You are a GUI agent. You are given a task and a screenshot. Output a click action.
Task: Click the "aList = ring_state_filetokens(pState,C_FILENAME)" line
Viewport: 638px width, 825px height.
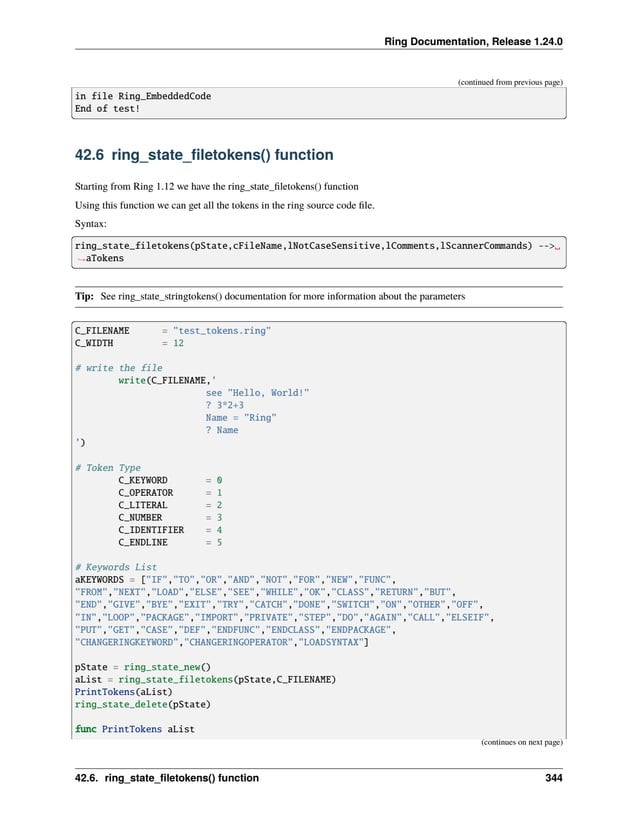coord(205,680)
